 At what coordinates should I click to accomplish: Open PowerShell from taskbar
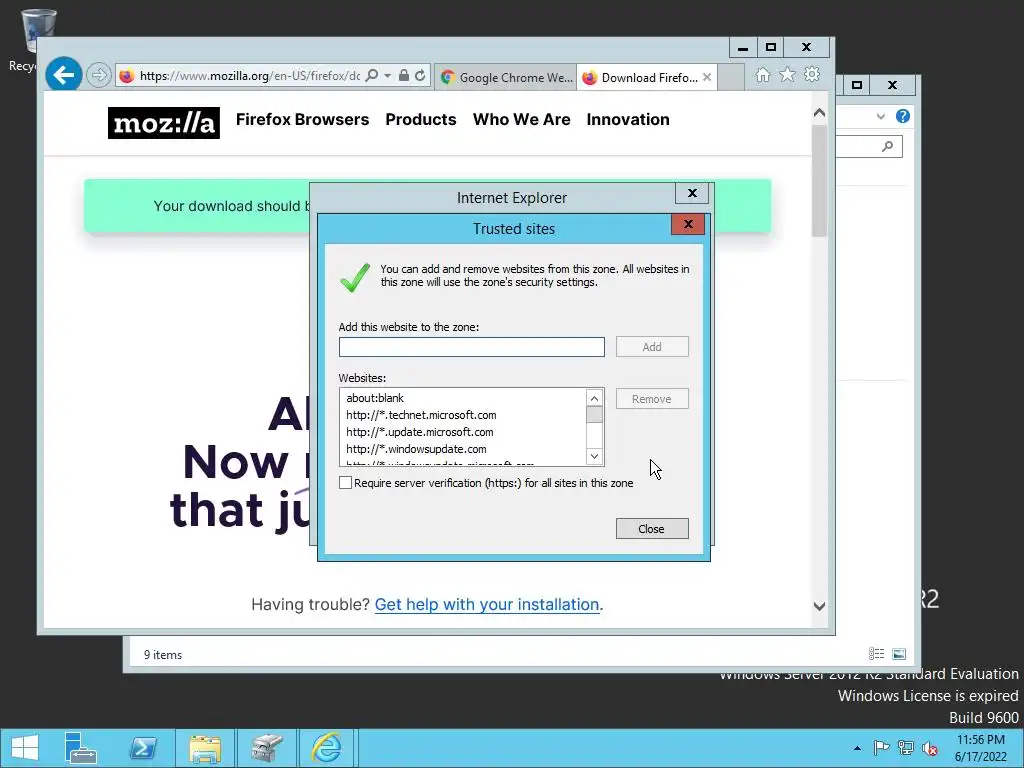pyautogui.click(x=142, y=748)
